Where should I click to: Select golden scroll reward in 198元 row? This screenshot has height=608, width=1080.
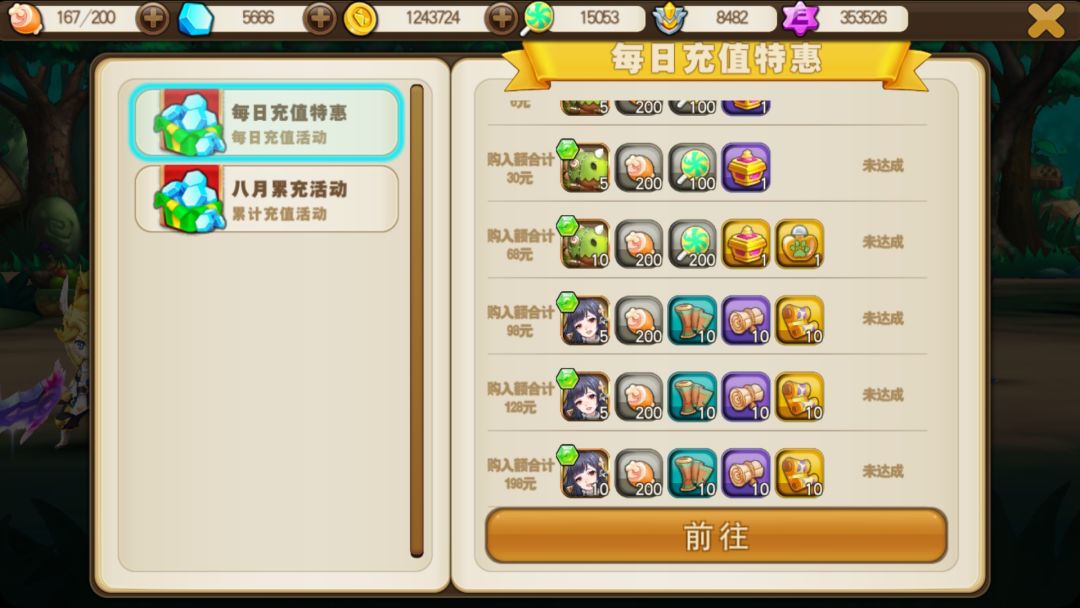pyautogui.click(x=799, y=473)
